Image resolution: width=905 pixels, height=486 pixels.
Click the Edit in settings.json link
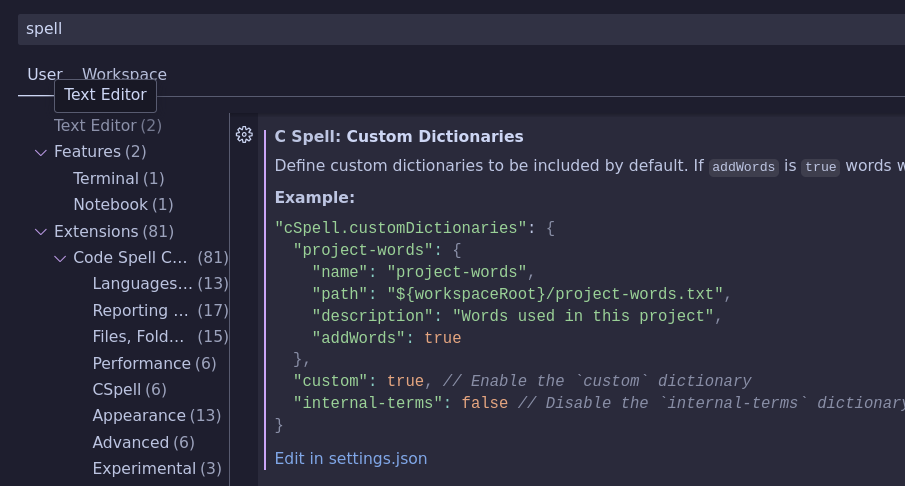350,459
